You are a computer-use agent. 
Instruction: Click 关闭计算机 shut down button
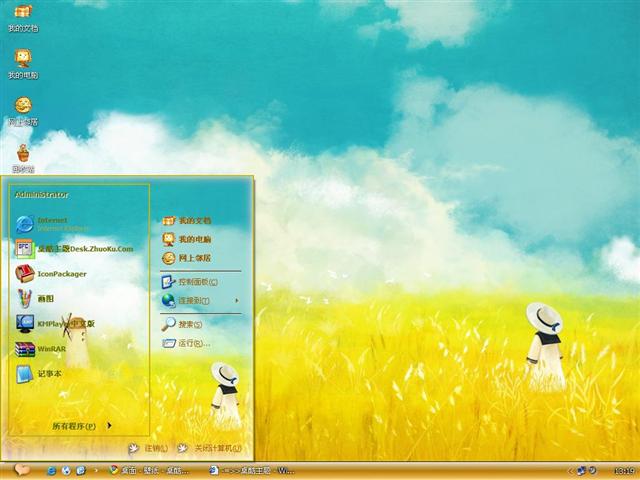click(x=210, y=448)
